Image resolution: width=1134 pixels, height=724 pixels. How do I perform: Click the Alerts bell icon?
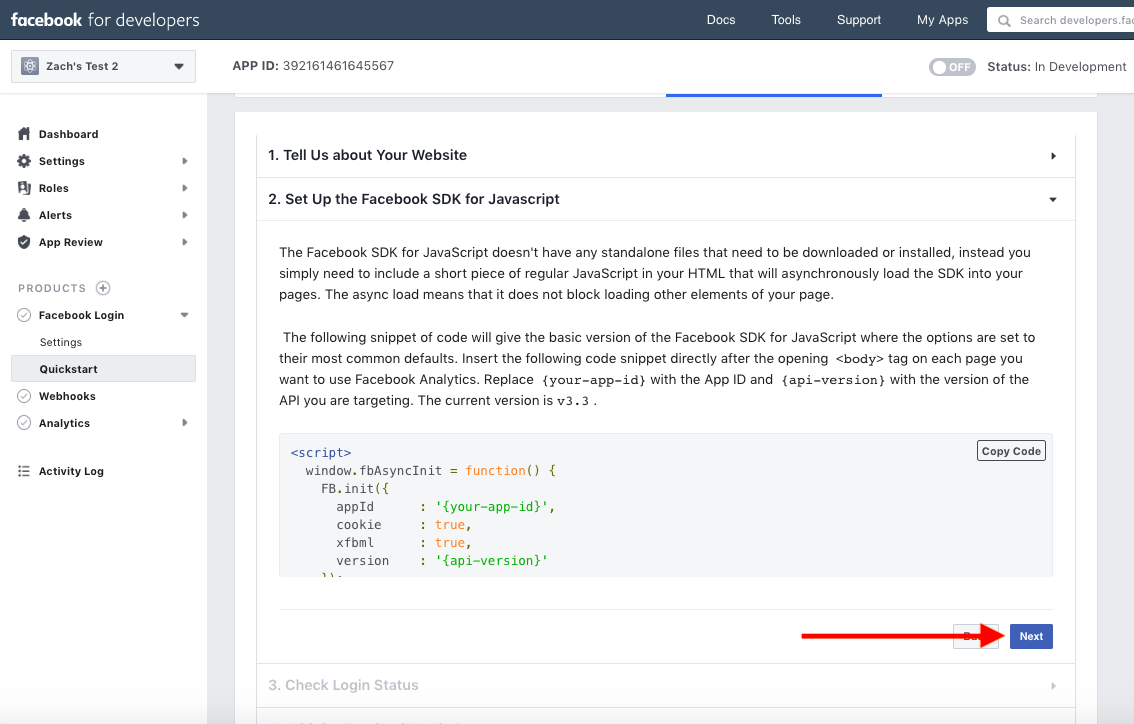click(x=24, y=215)
